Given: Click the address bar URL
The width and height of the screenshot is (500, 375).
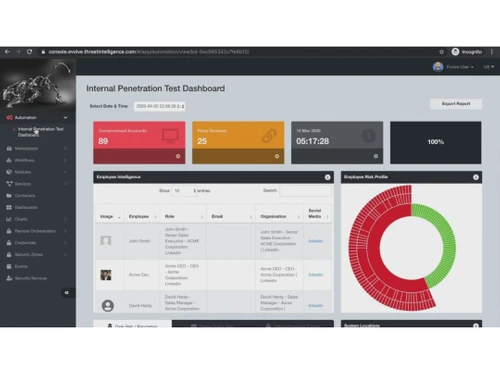Looking at the screenshot, I should 149,52.
